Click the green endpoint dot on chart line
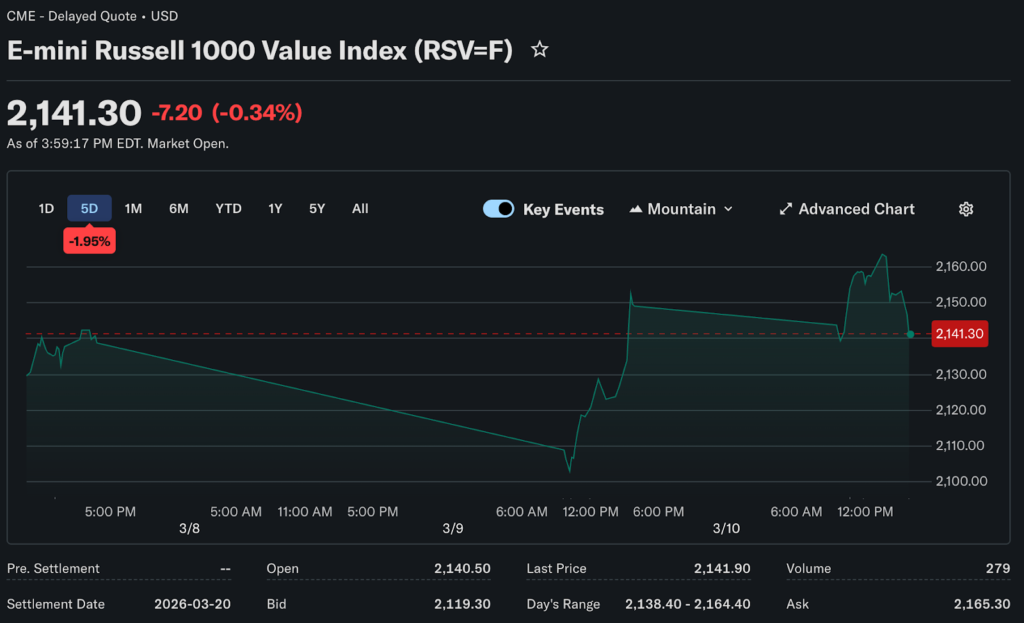 pyautogui.click(x=910, y=334)
